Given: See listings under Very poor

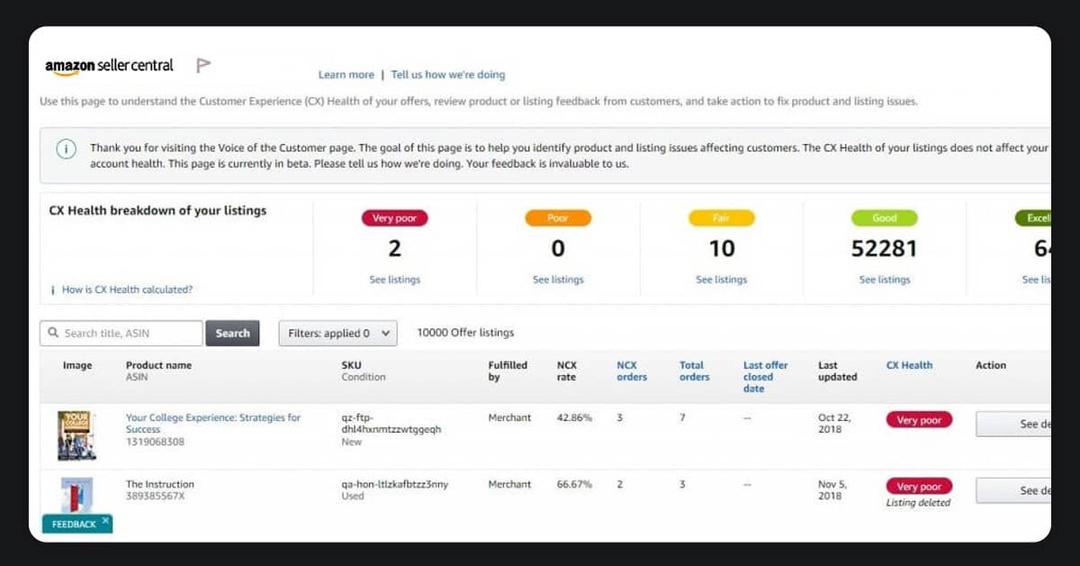Looking at the screenshot, I should [x=395, y=280].
